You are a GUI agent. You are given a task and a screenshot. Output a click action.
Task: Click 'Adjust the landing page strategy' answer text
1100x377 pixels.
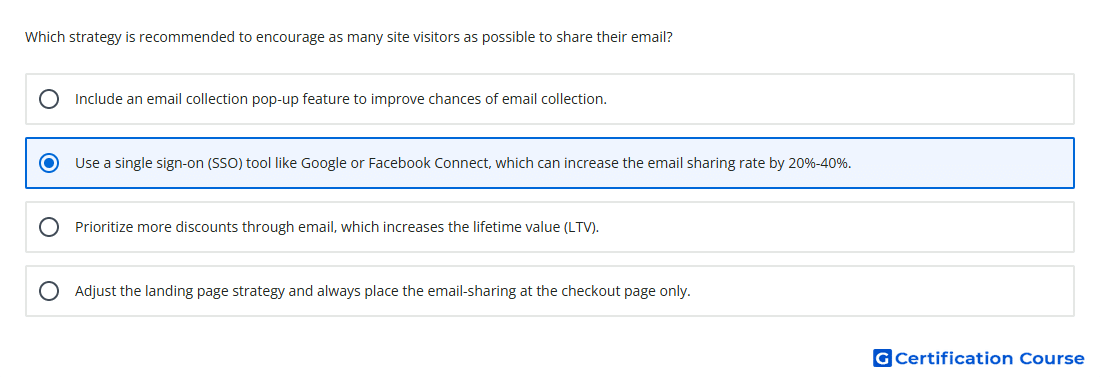pos(383,291)
